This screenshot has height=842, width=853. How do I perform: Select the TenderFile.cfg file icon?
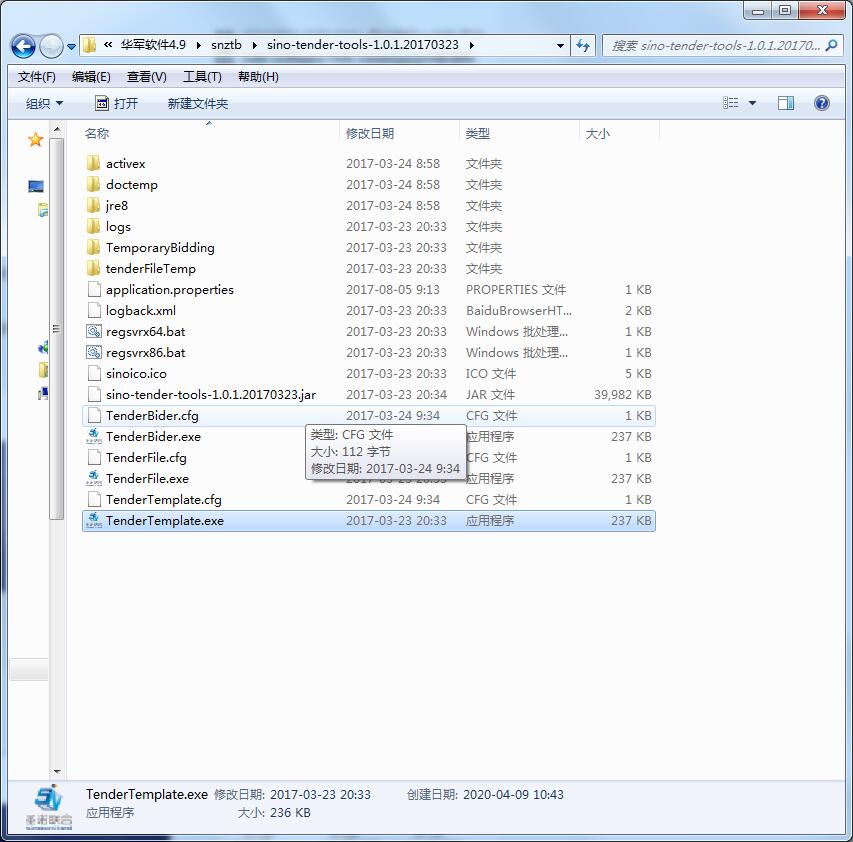click(94, 457)
